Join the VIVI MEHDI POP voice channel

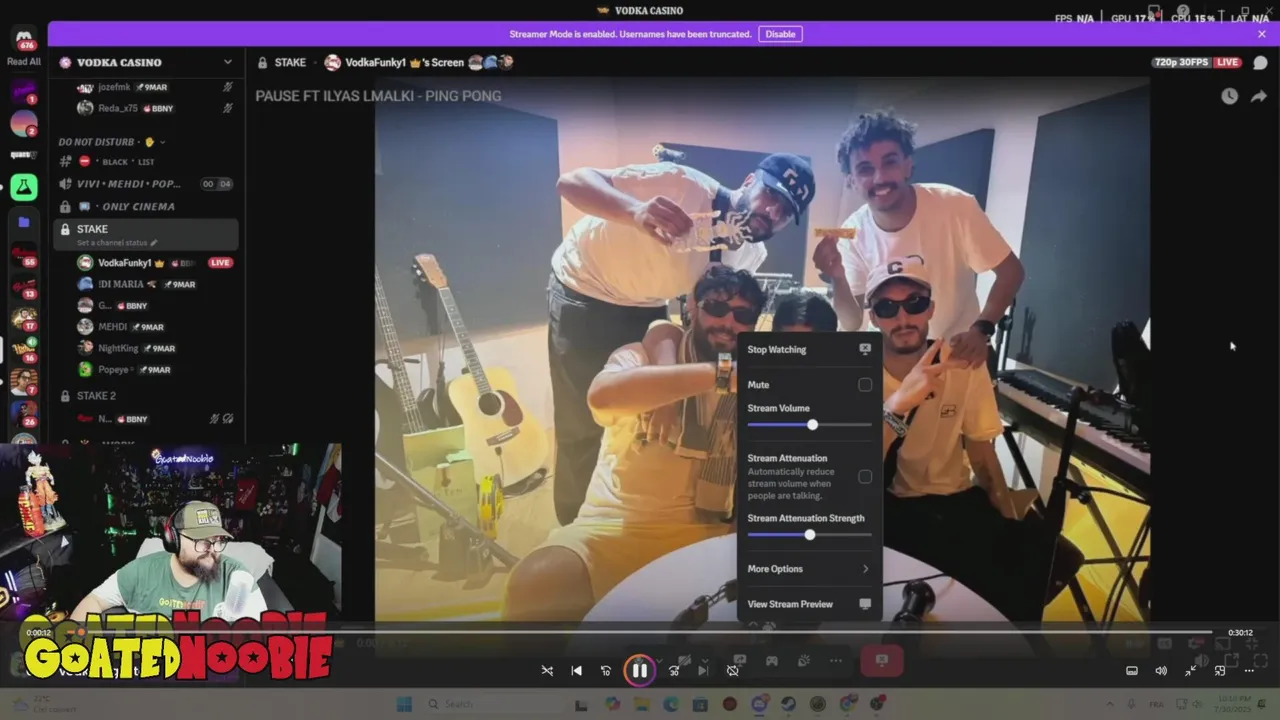tap(147, 184)
